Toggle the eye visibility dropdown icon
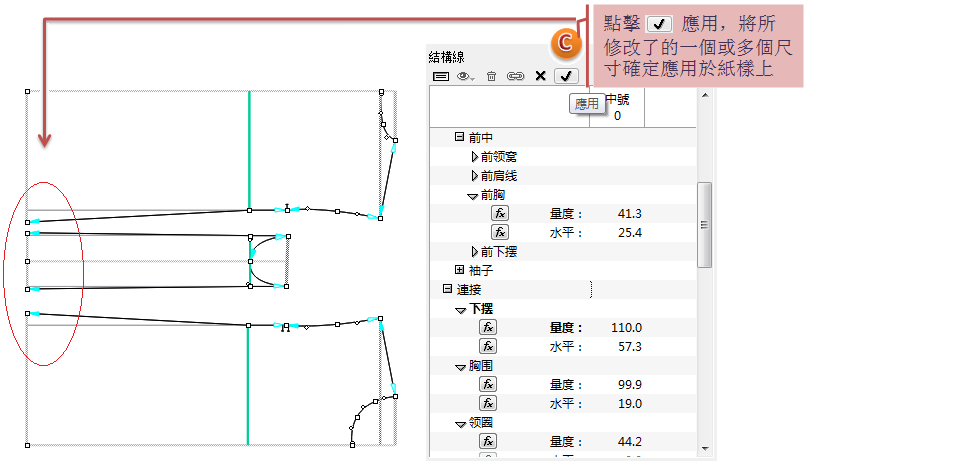The width and height of the screenshot is (964, 475). (466, 76)
